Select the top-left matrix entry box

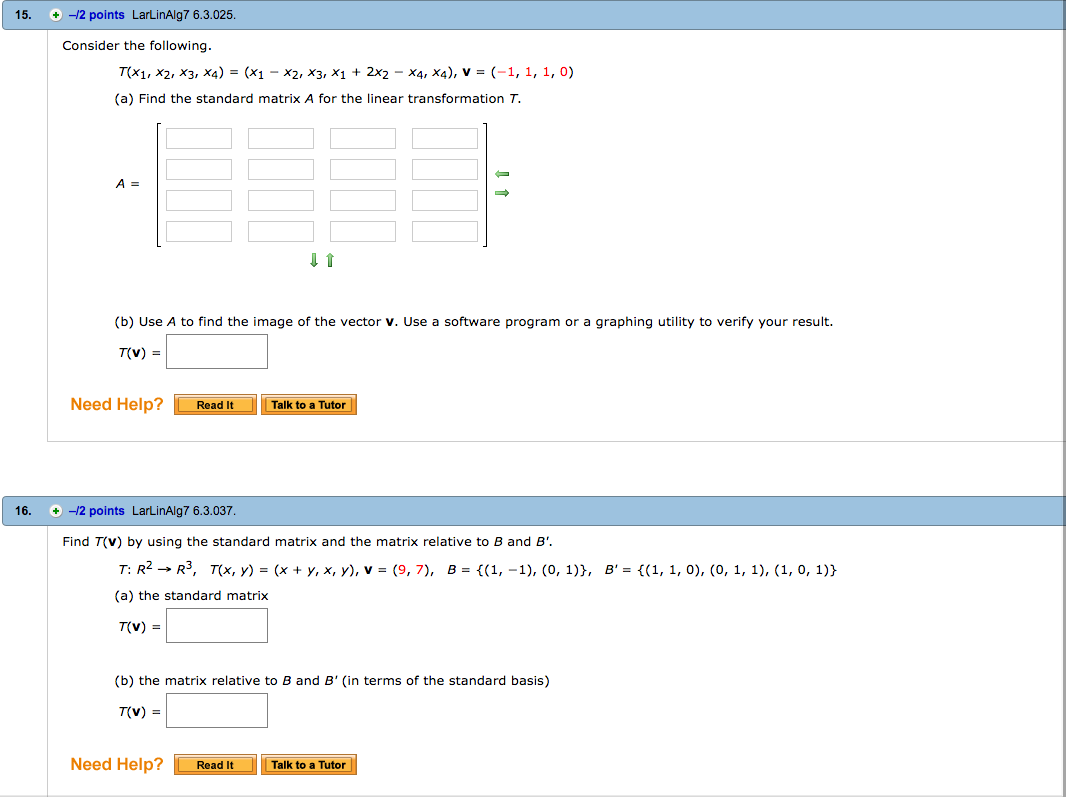pyautogui.click(x=198, y=138)
